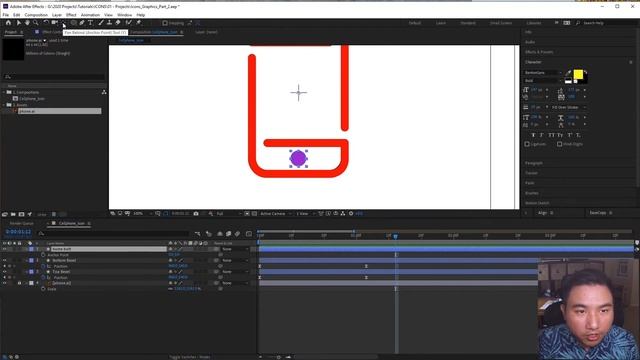
Task: Click the Faux Bold button
Action: [x=533, y=135]
